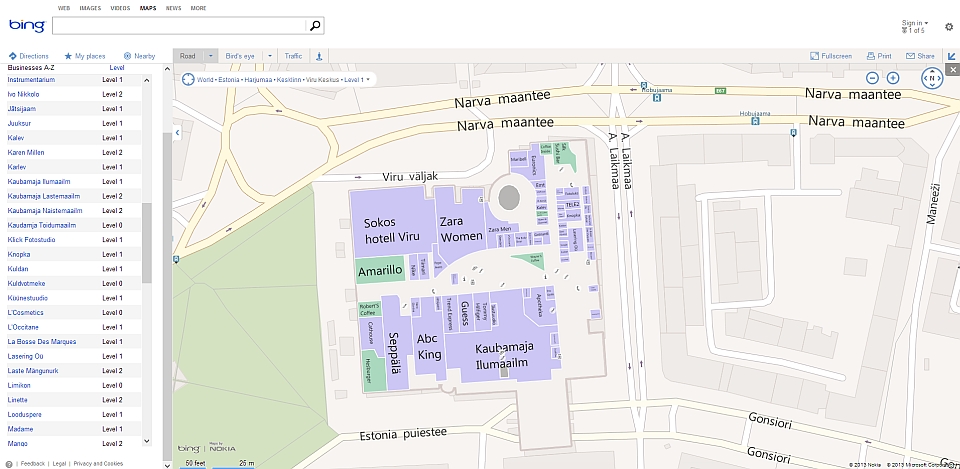
Task: Zoom in the map
Action: pyautogui.click(x=893, y=78)
